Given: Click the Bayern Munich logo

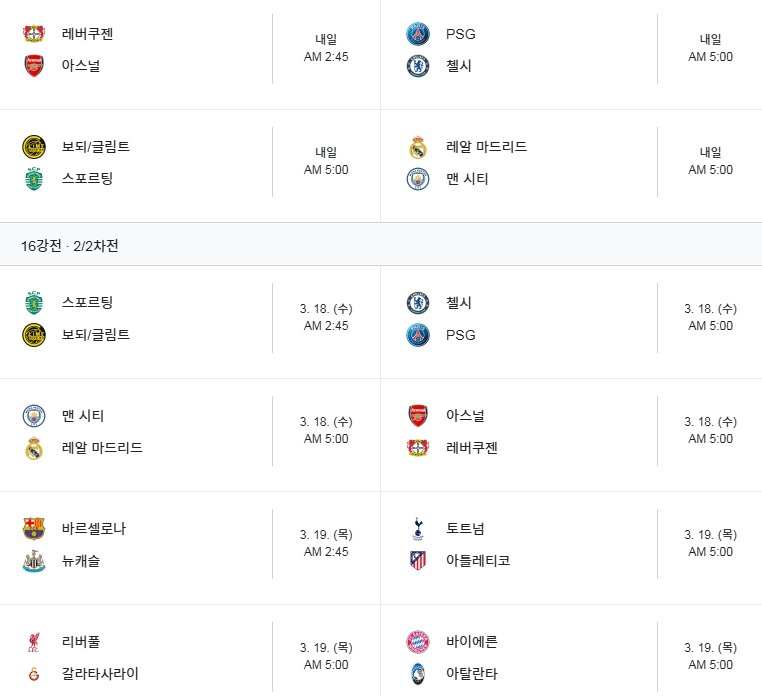Looking at the screenshot, I should (x=418, y=642).
